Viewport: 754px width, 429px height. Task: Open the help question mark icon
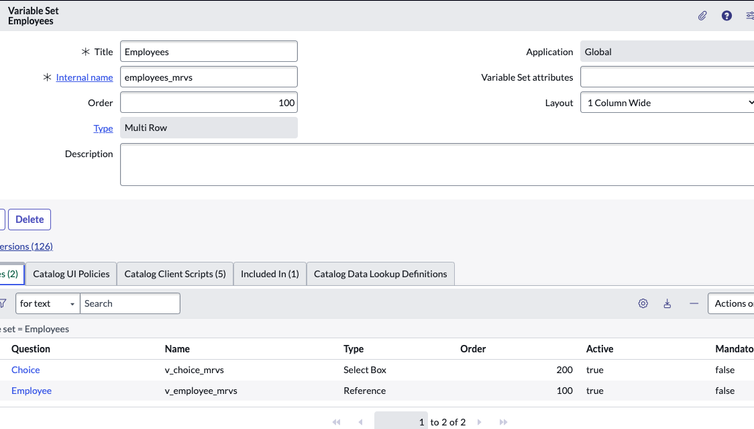click(727, 16)
